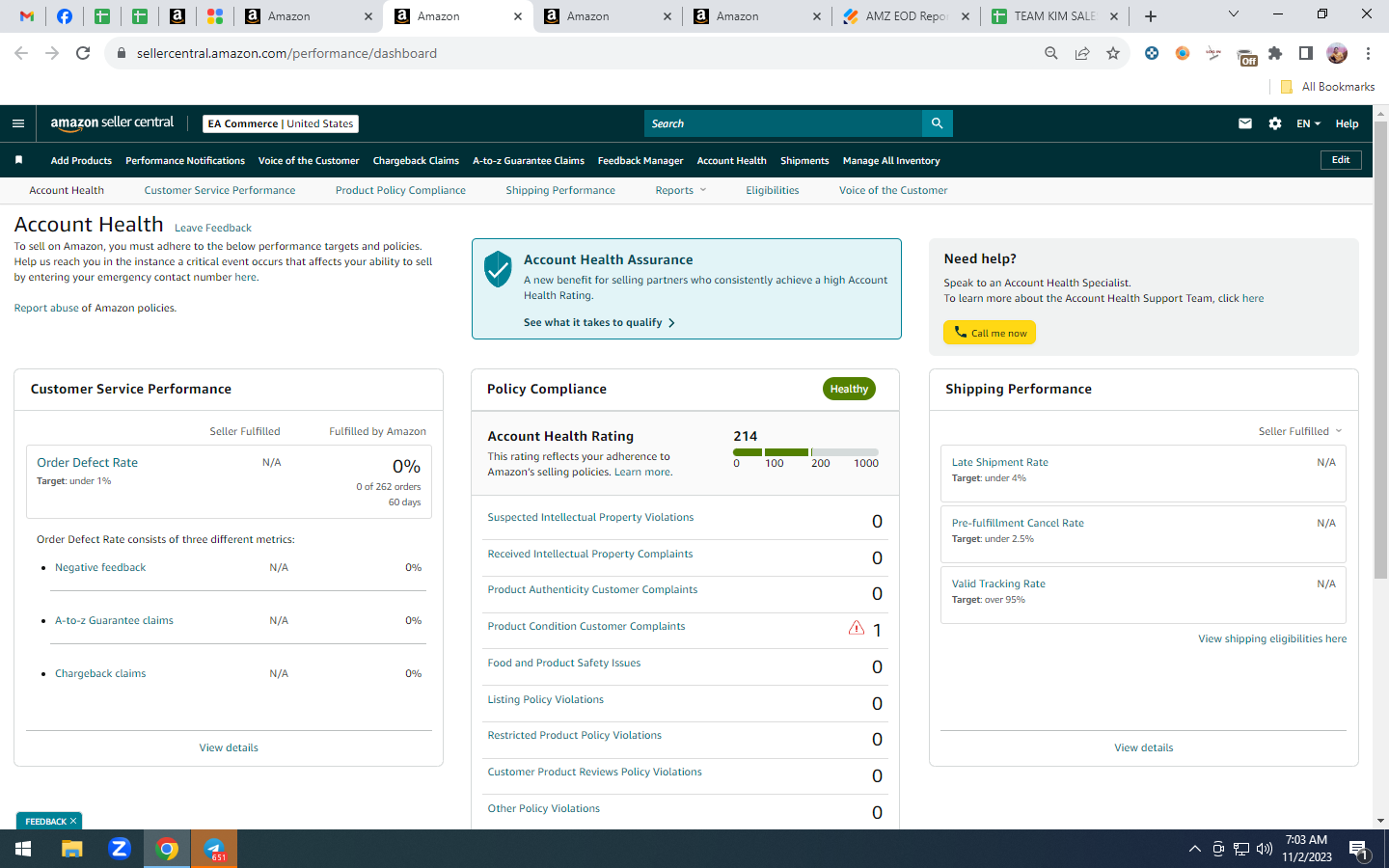
Task: Open the browser tab search chevron
Action: (x=1233, y=14)
